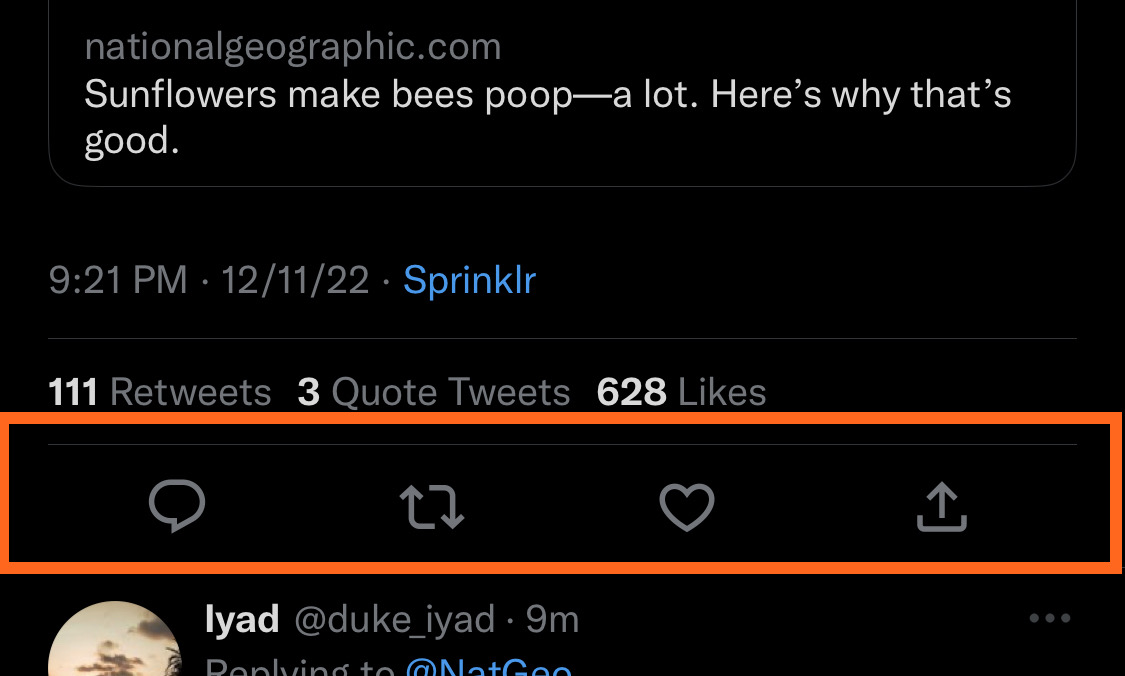This screenshot has width=1125, height=676.
Task: Open the share sheet with the upload icon
Action: click(942, 506)
